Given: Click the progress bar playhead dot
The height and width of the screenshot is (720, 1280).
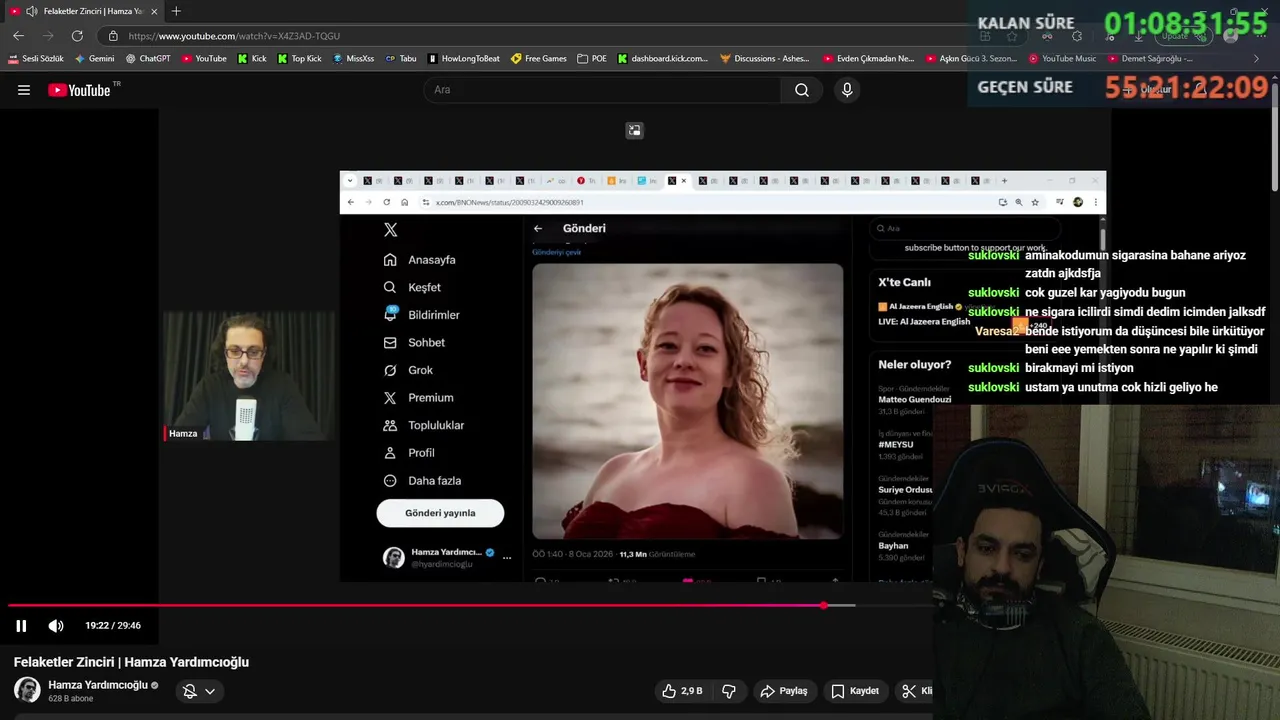Looking at the screenshot, I should tap(823, 605).
